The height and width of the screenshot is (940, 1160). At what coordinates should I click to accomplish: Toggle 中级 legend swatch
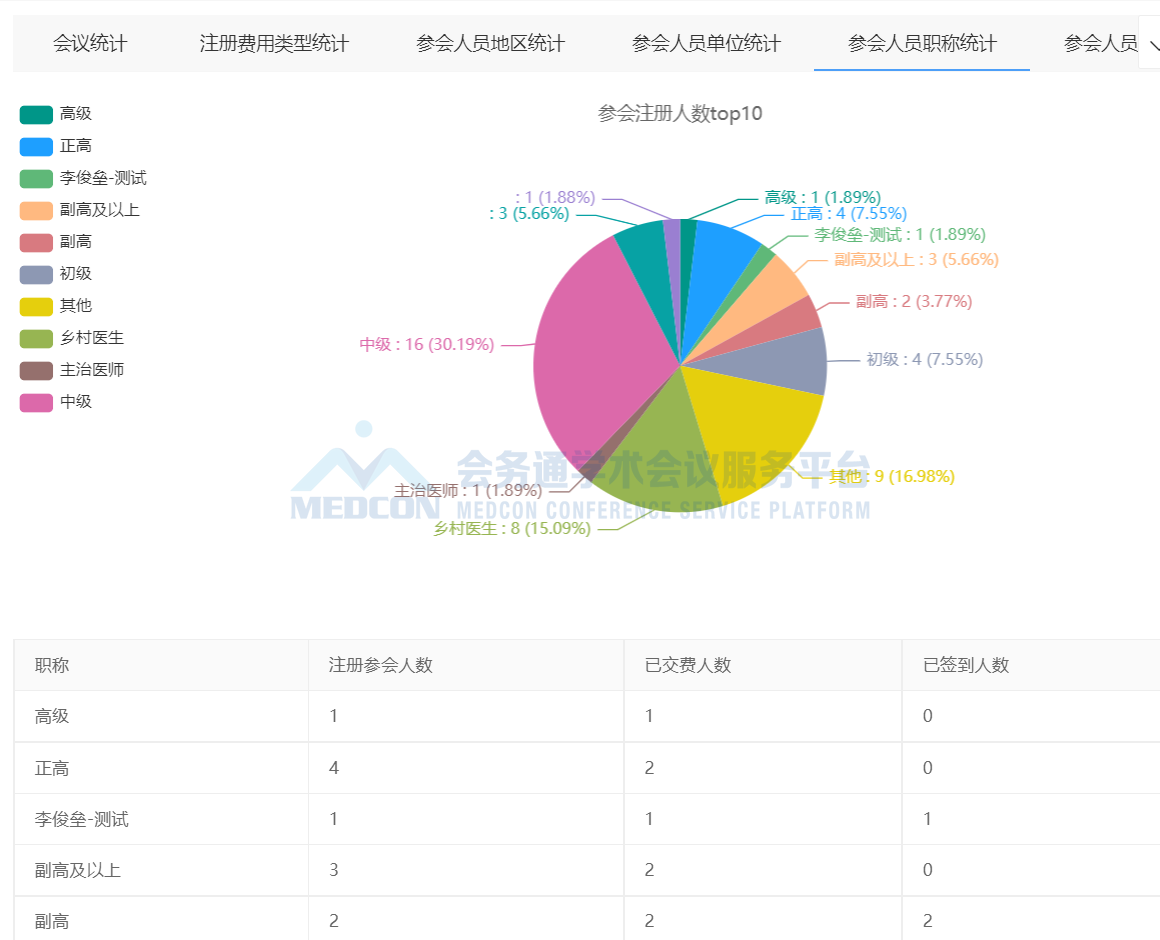[x=36, y=402]
